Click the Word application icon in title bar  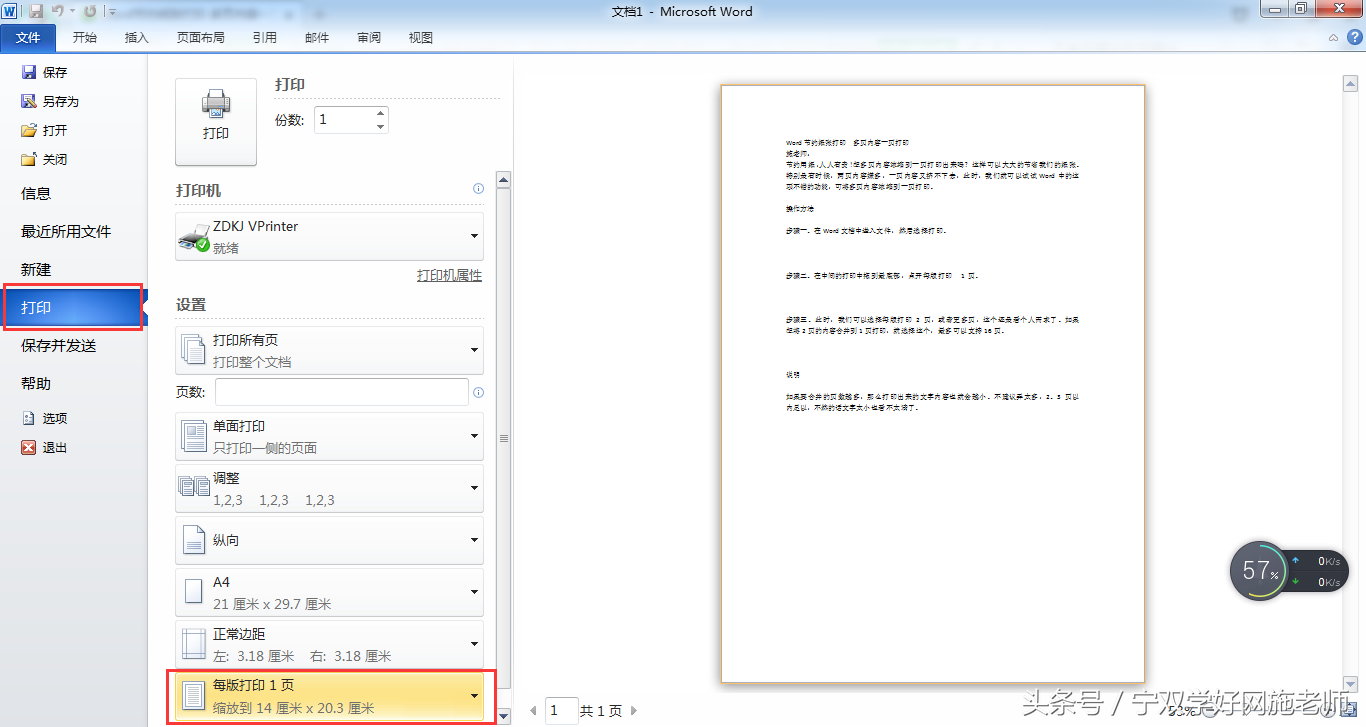pos(10,11)
